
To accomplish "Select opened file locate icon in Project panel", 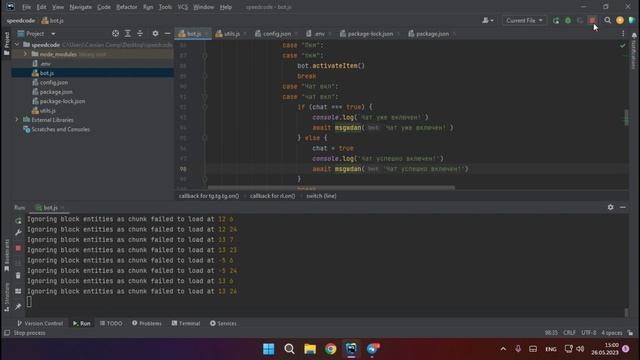I will 116,33.
